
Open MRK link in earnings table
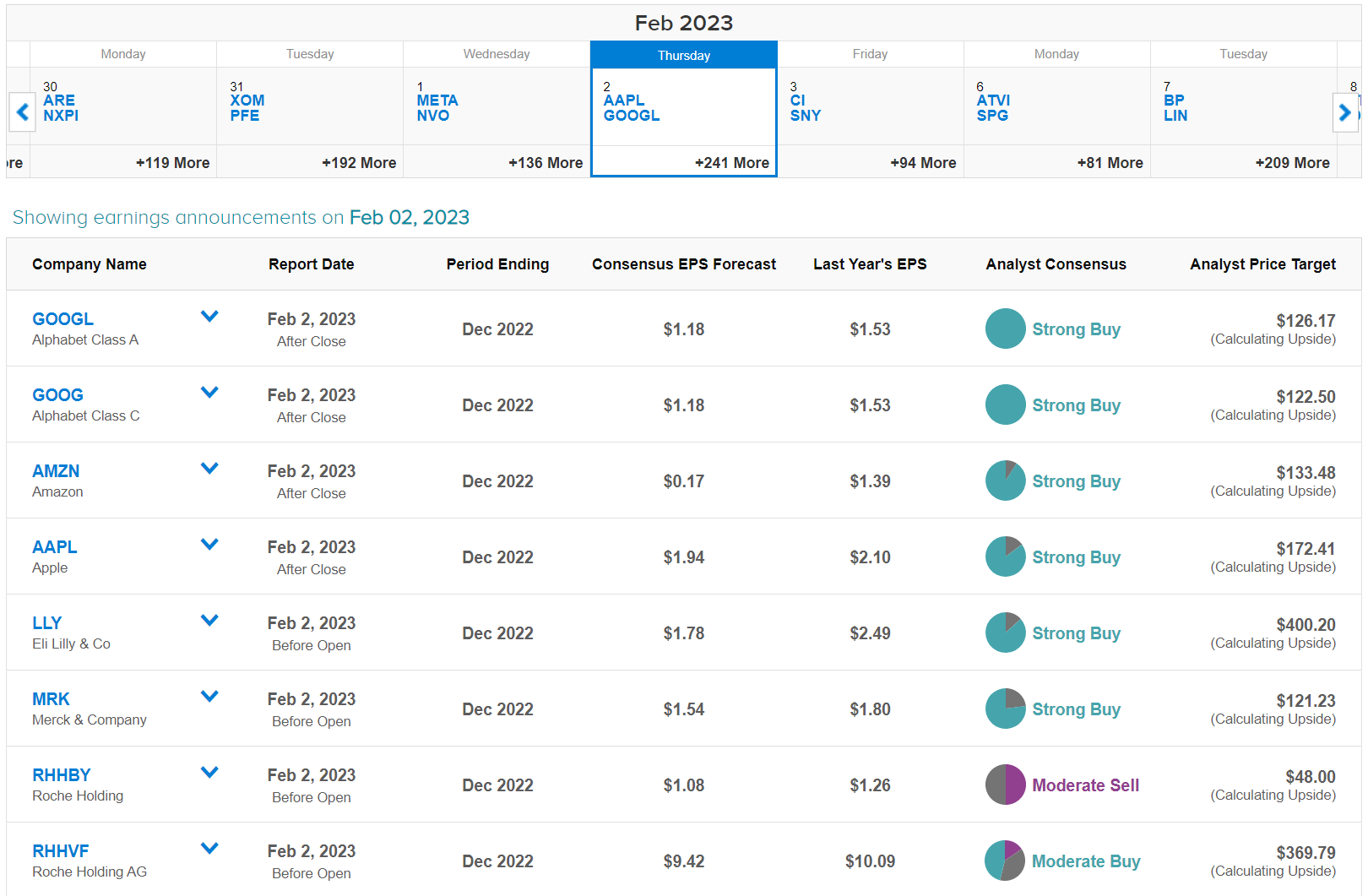[51, 699]
